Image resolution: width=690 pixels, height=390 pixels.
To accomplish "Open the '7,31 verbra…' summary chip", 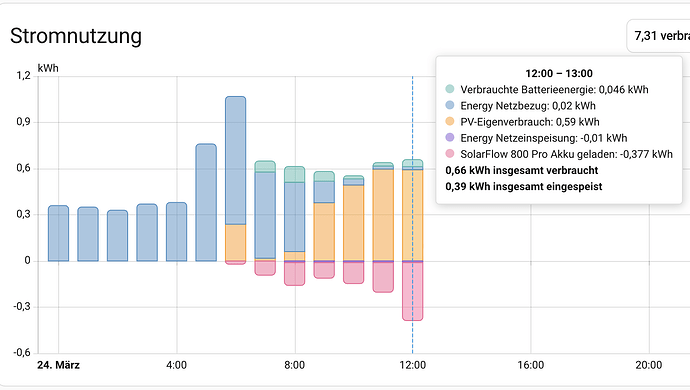I will (x=659, y=36).
